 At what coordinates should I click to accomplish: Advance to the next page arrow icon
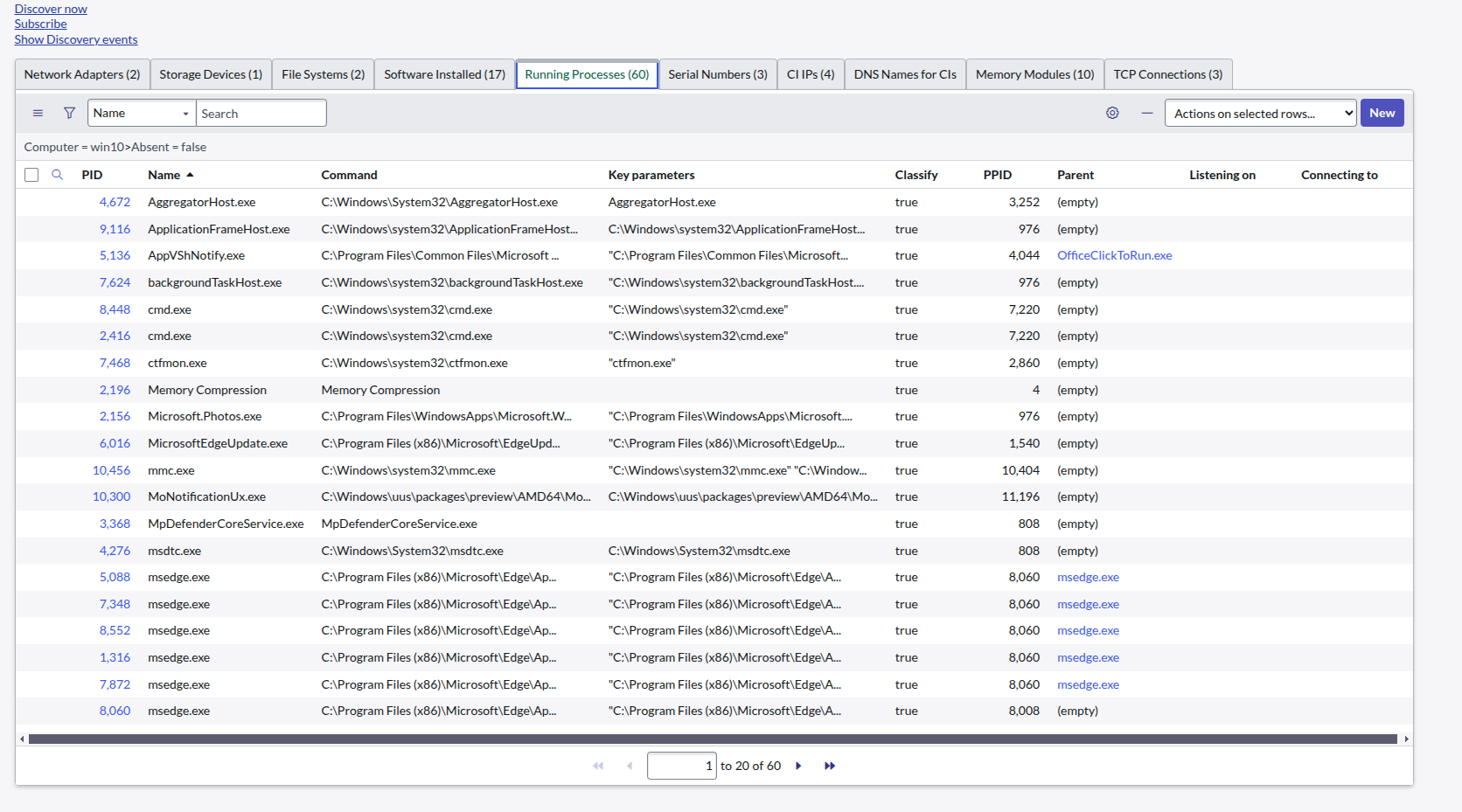[798, 765]
